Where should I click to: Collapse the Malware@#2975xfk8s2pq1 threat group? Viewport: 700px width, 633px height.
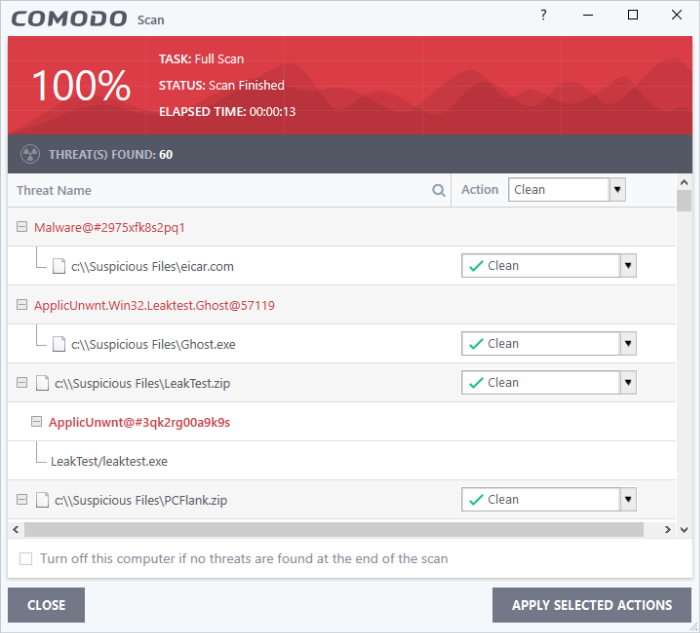(21, 228)
